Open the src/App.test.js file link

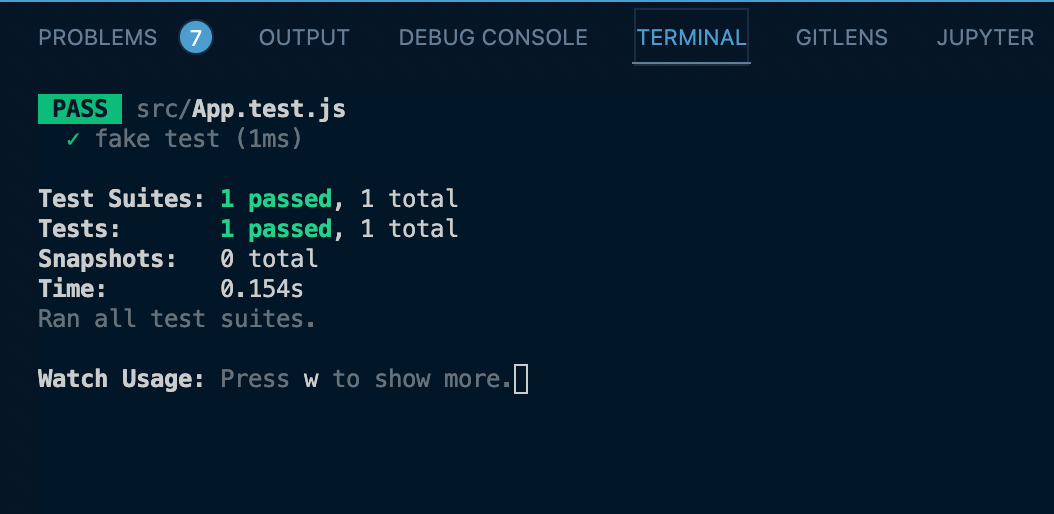pos(241,109)
